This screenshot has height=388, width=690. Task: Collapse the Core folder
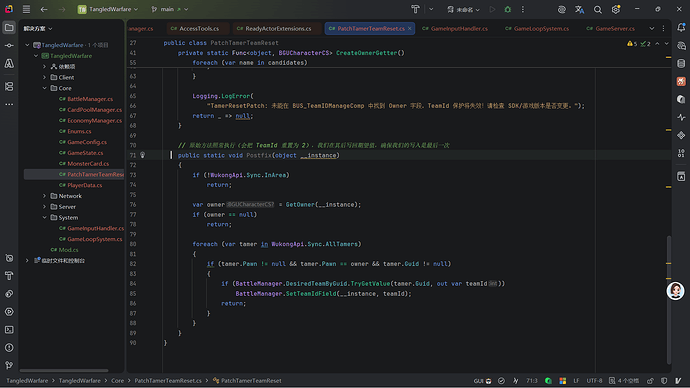pos(44,88)
